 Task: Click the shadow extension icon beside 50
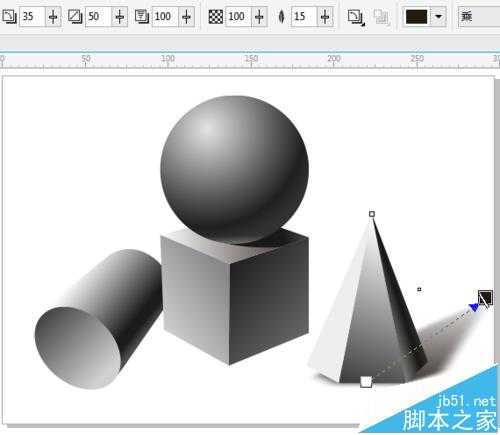[x=75, y=16]
